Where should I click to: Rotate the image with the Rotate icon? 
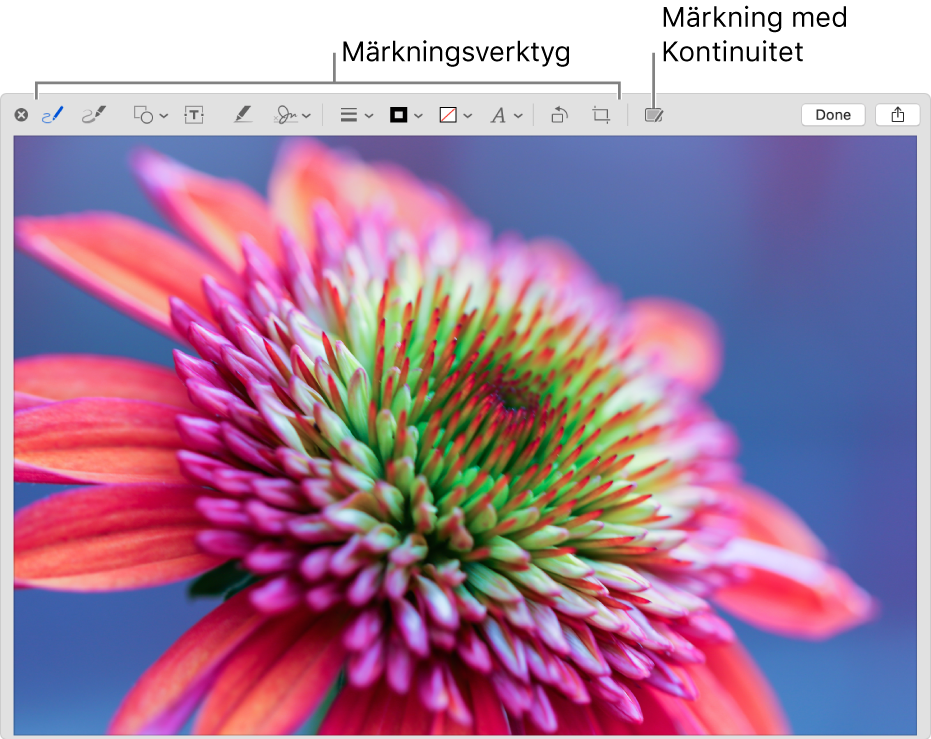click(559, 115)
